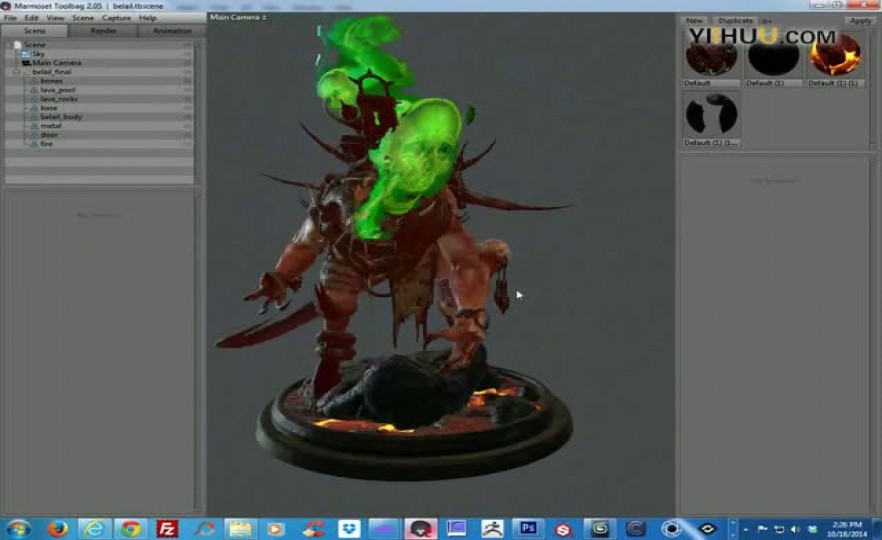Open the File menu

[x=10, y=18]
